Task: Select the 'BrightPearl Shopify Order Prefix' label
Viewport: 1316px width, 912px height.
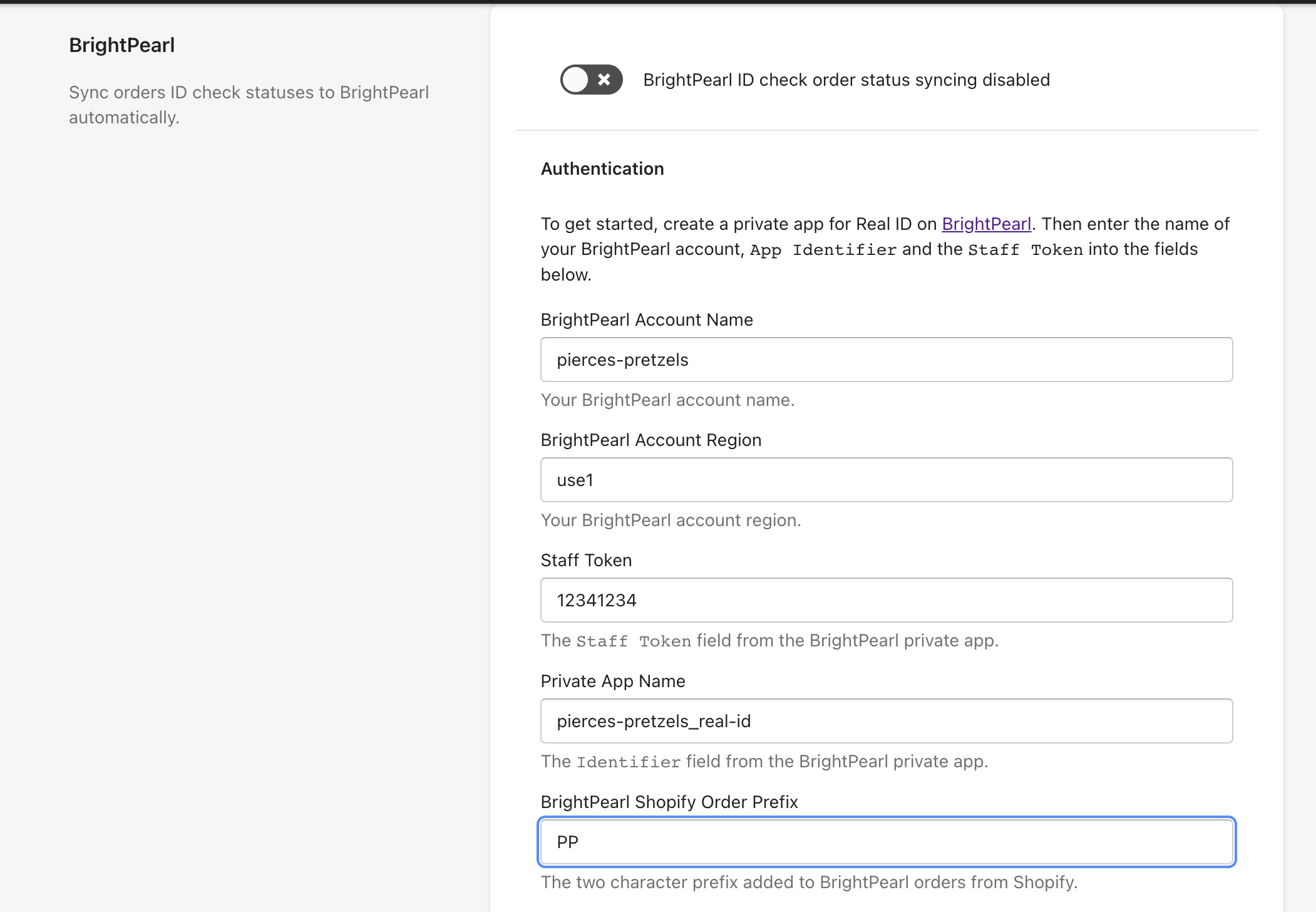Action: point(669,802)
